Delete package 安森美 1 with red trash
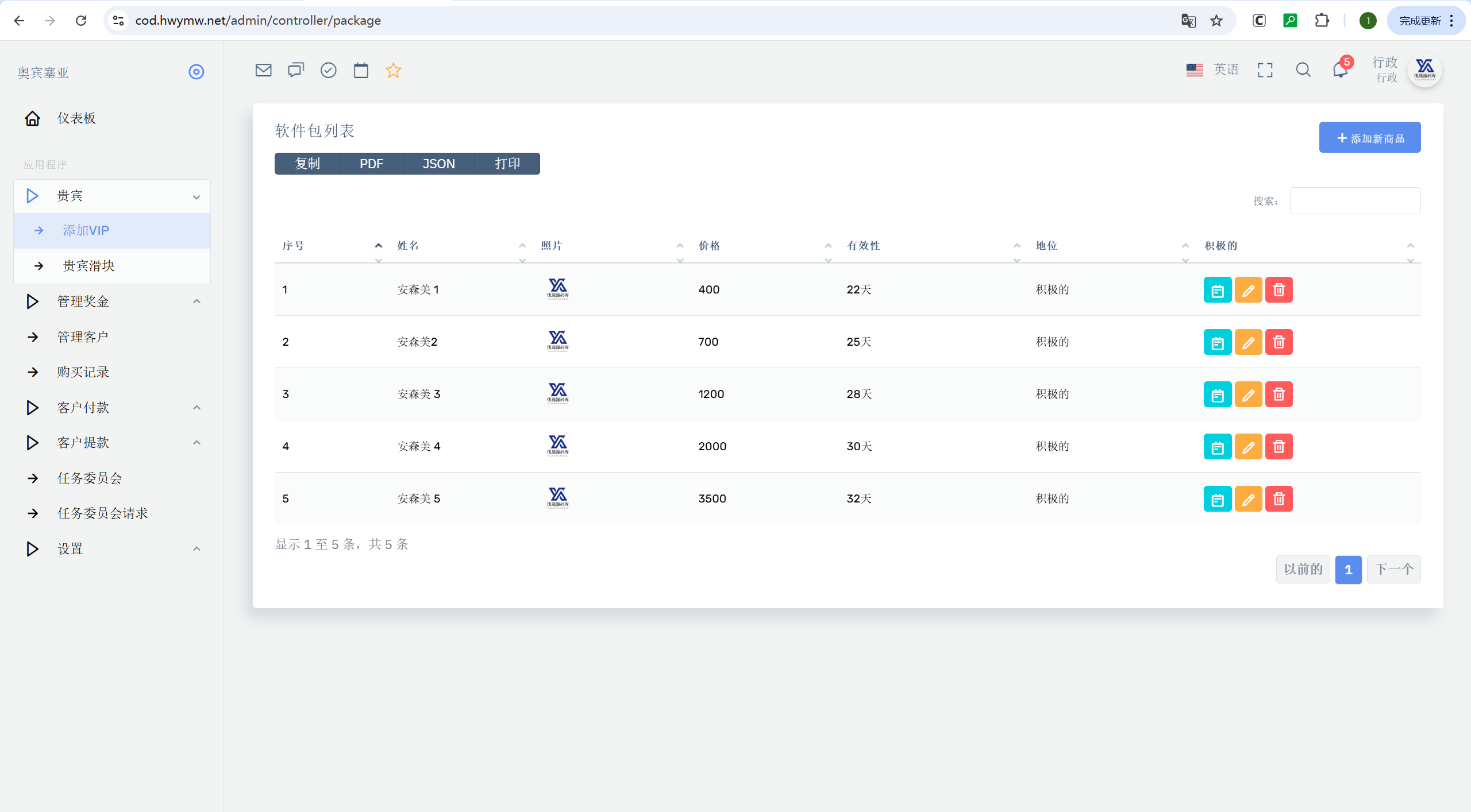The image size is (1471, 812). pos(1279,290)
